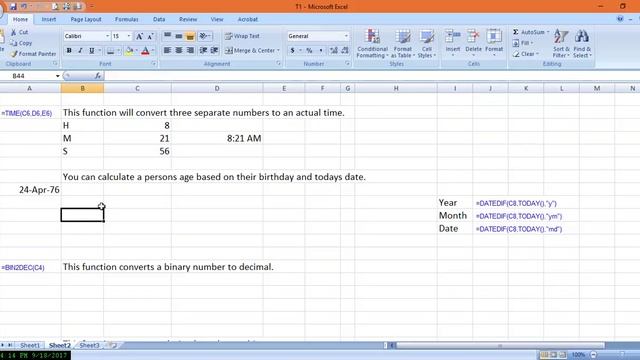
Task: Select column D header
Action: [x=217, y=88]
